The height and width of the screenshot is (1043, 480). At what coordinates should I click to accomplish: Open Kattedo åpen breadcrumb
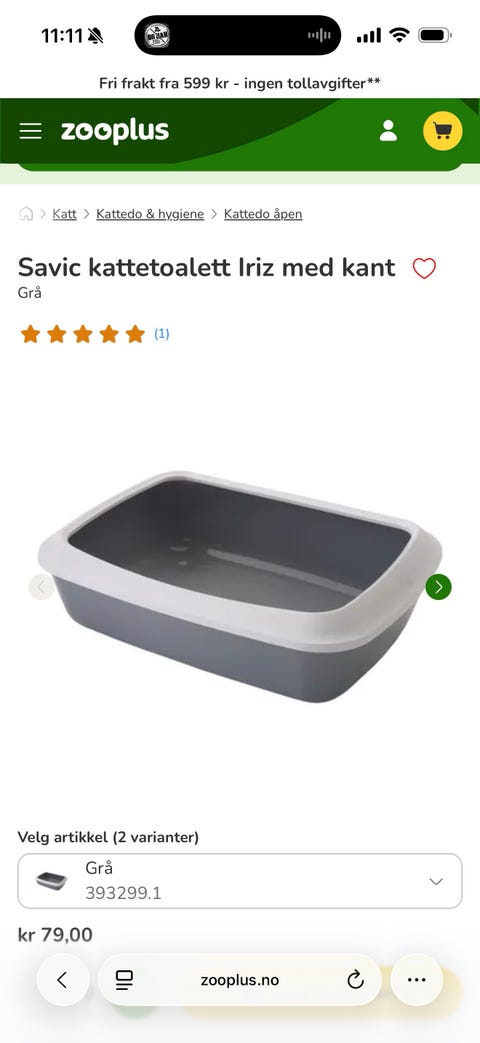pyautogui.click(x=263, y=214)
